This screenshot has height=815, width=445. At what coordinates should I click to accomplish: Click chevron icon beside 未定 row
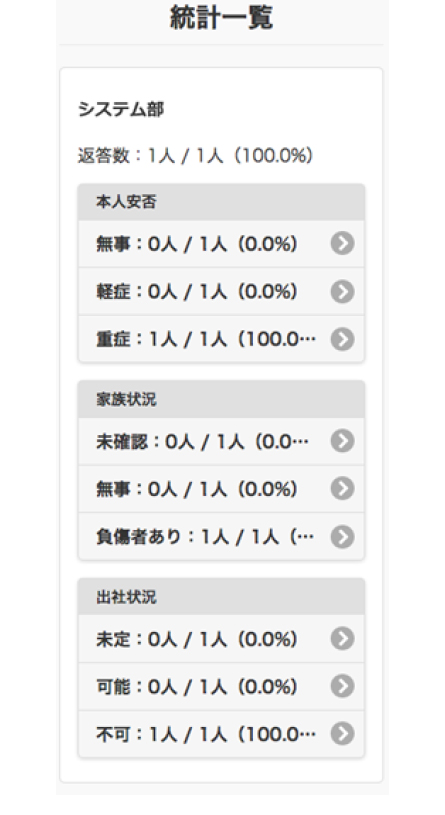click(343, 638)
